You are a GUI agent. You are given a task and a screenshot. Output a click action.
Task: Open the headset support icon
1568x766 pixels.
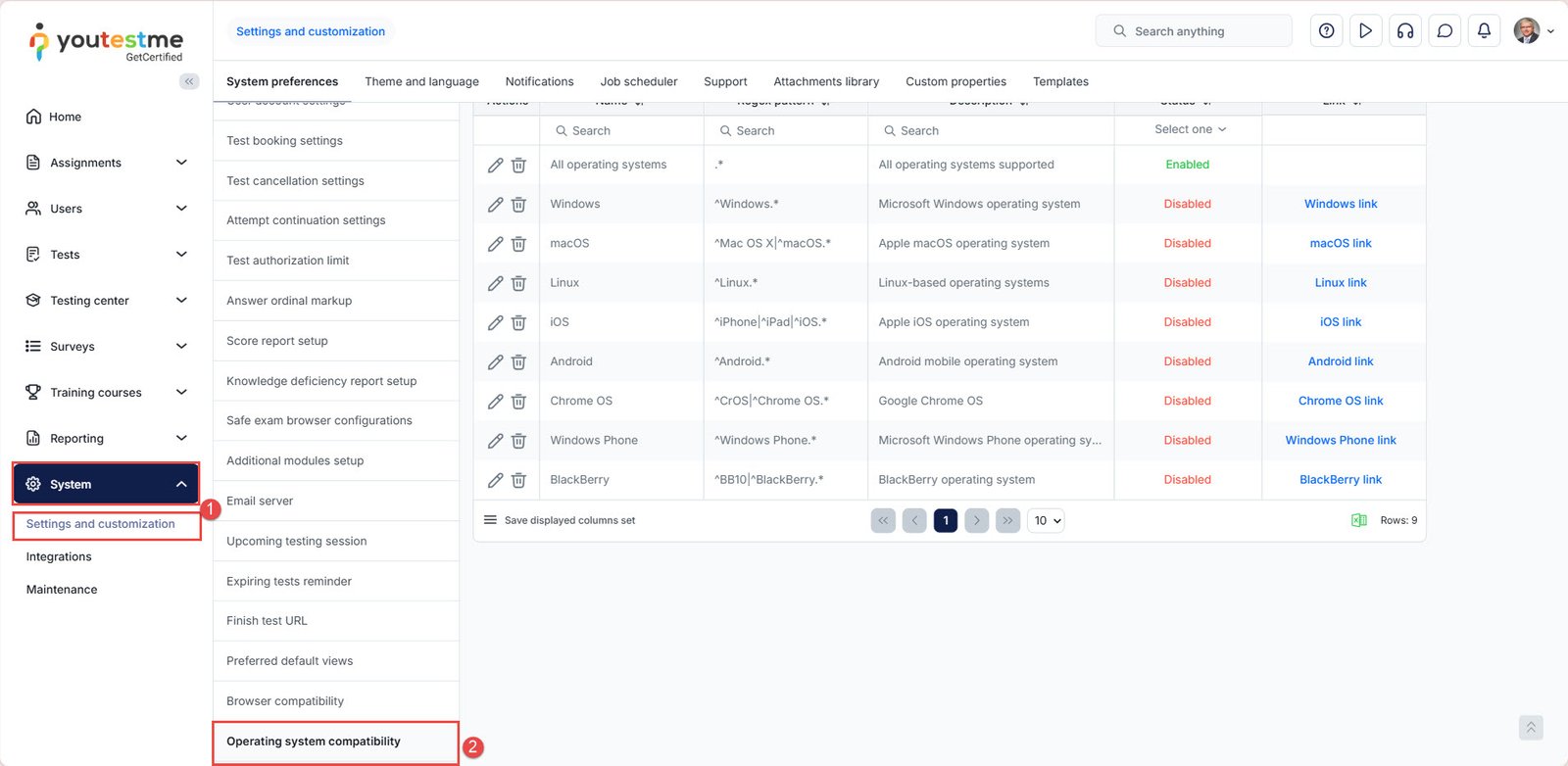[1404, 31]
